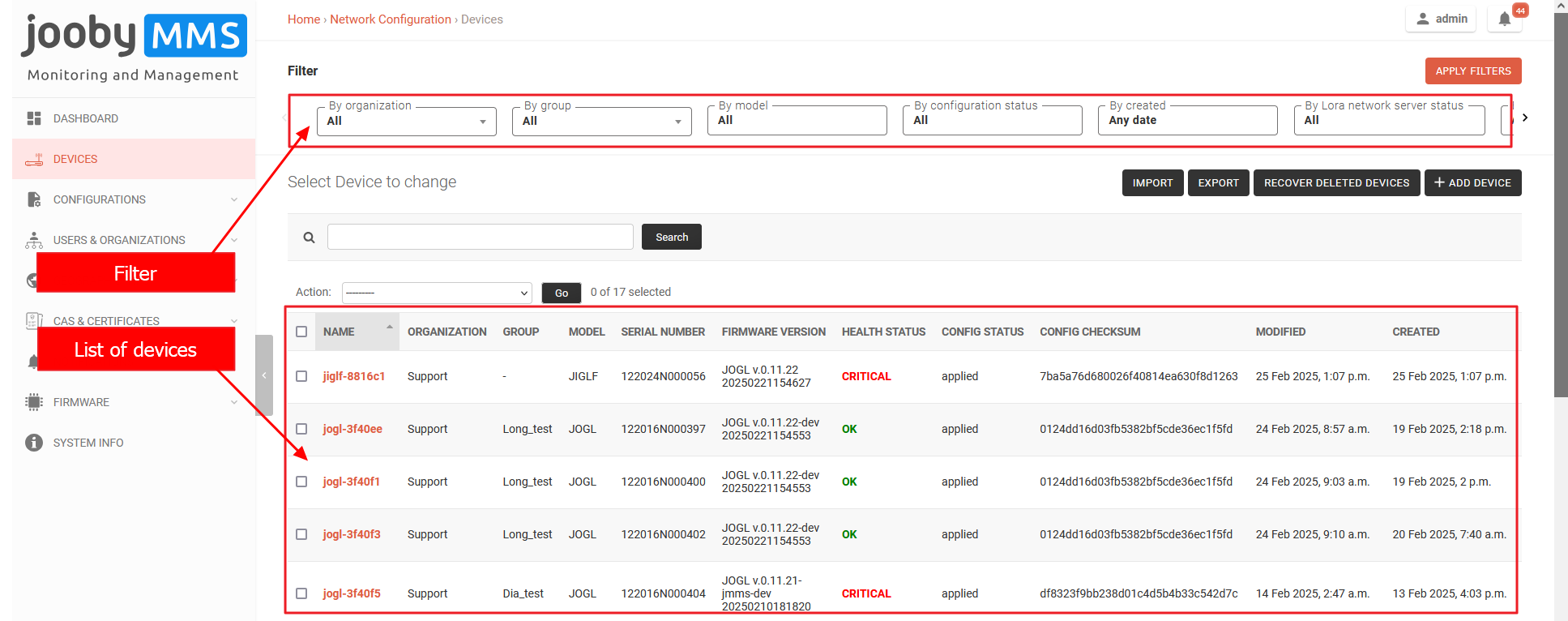Click the notification bell icon
Viewport: 1568px width, 621px height.
(x=1504, y=19)
